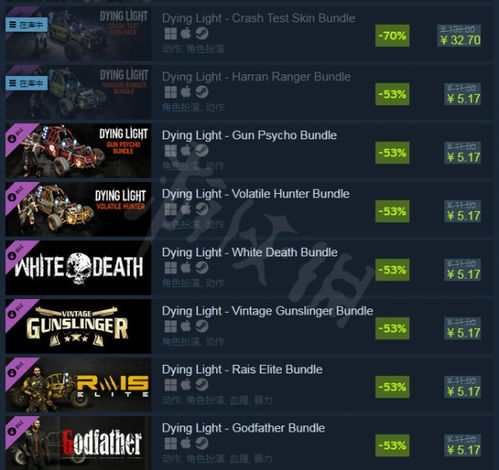Click the Windows icon under Crash Test Skin Bundle
The image size is (499, 470).
click(x=171, y=33)
